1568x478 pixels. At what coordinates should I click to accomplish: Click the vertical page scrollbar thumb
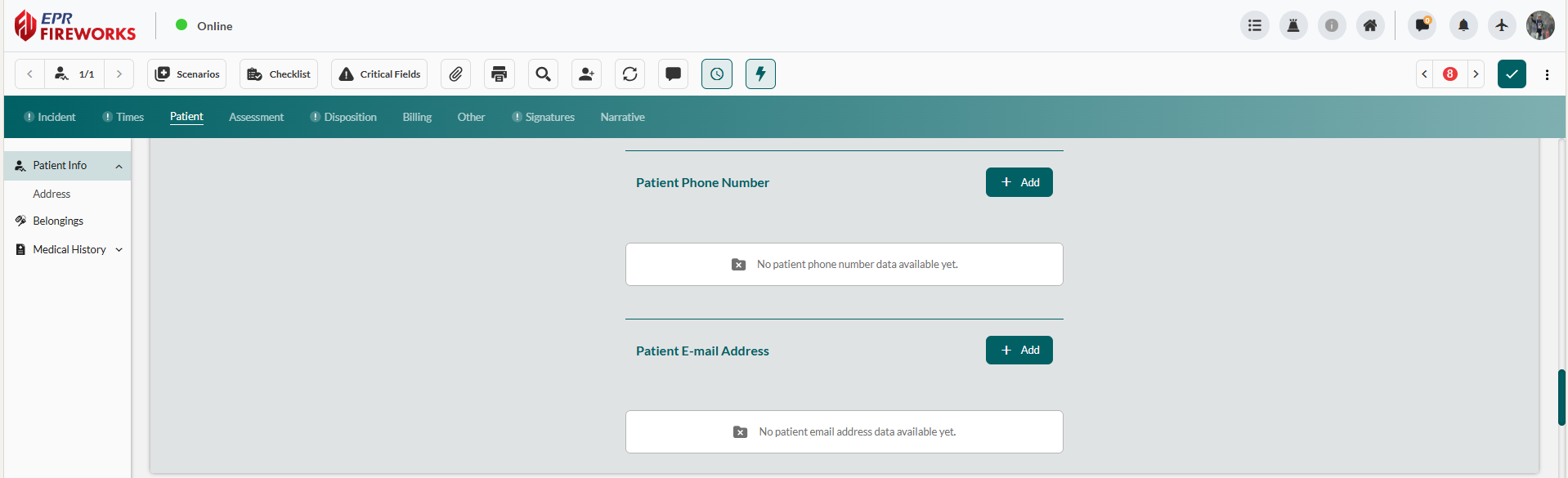click(1561, 397)
